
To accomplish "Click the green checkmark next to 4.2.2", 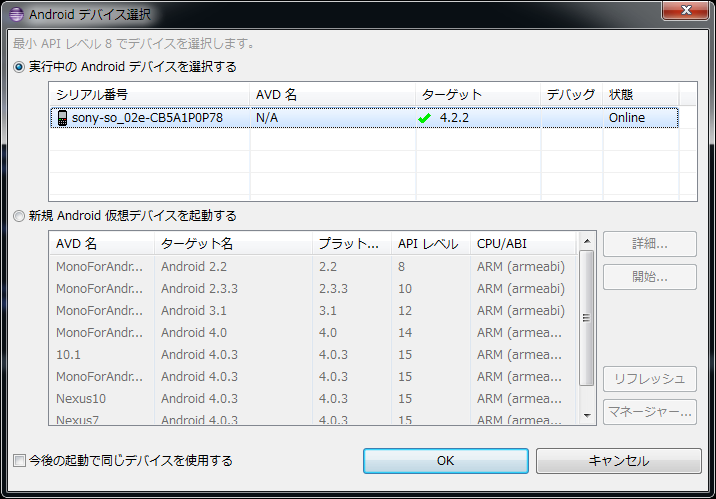I will point(424,118).
